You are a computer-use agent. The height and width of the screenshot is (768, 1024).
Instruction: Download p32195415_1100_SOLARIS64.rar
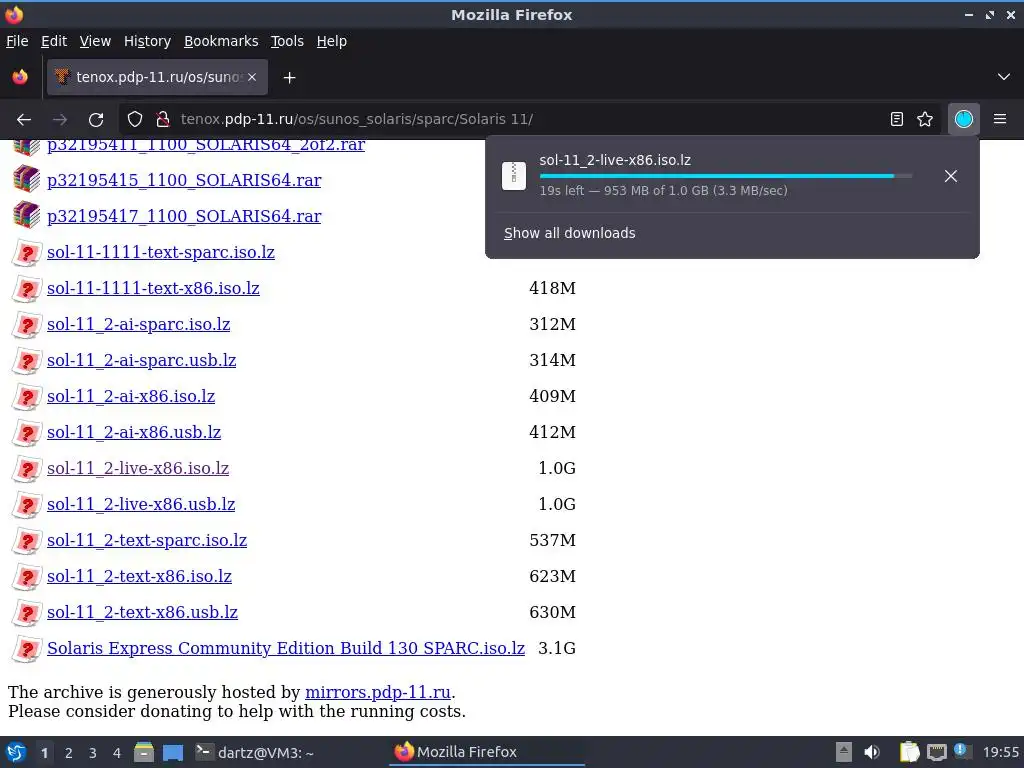point(184,180)
